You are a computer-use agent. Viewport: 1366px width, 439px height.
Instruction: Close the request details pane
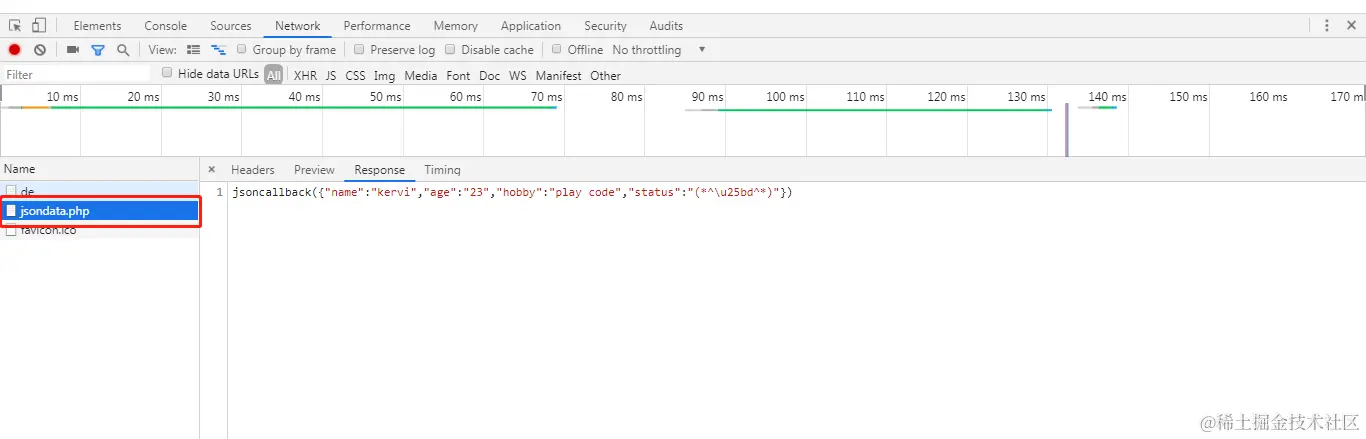(x=212, y=170)
